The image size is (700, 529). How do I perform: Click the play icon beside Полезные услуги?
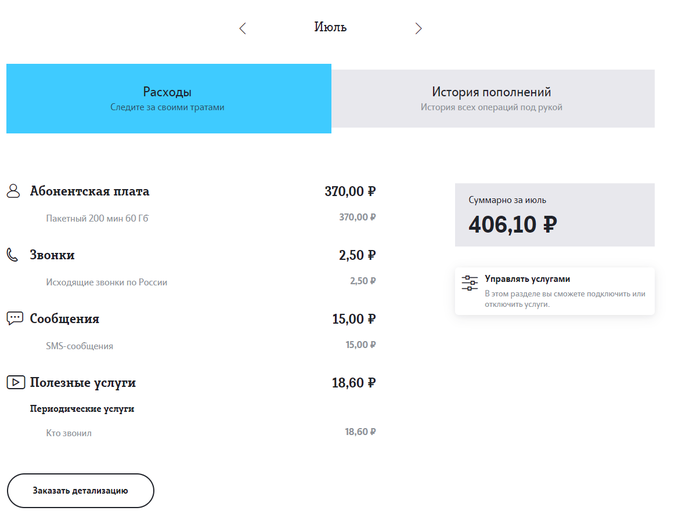(x=15, y=382)
